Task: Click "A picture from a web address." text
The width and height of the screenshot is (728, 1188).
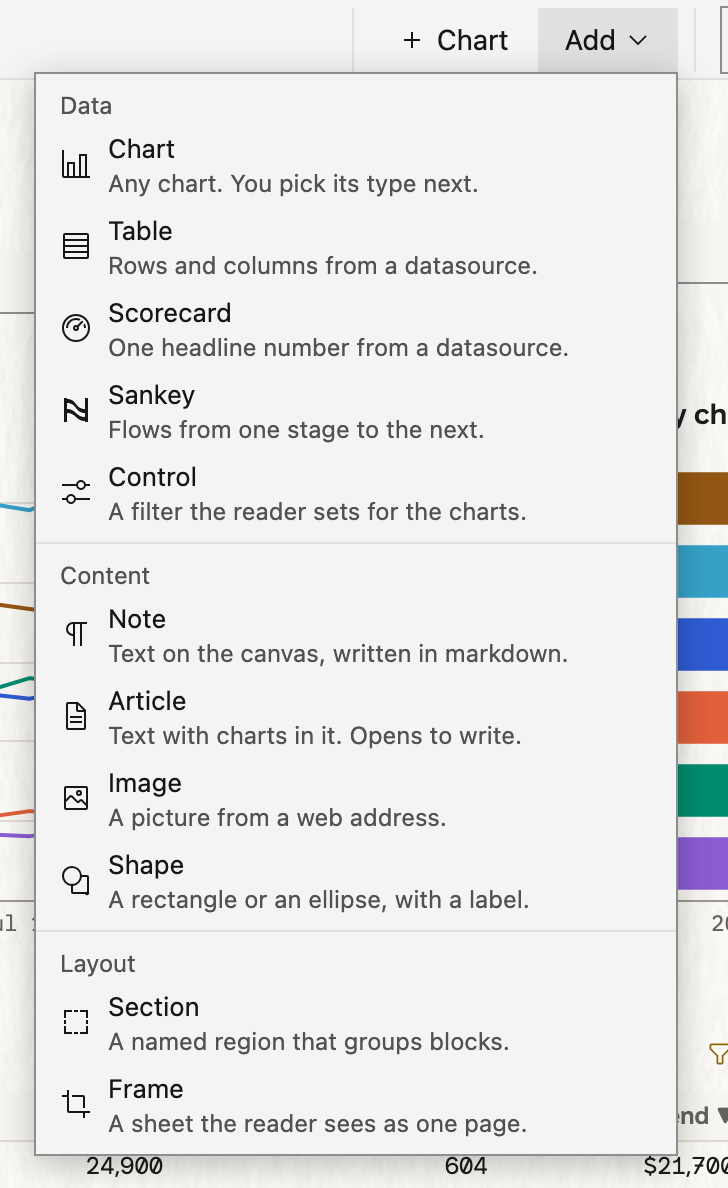Action: [x=277, y=818]
